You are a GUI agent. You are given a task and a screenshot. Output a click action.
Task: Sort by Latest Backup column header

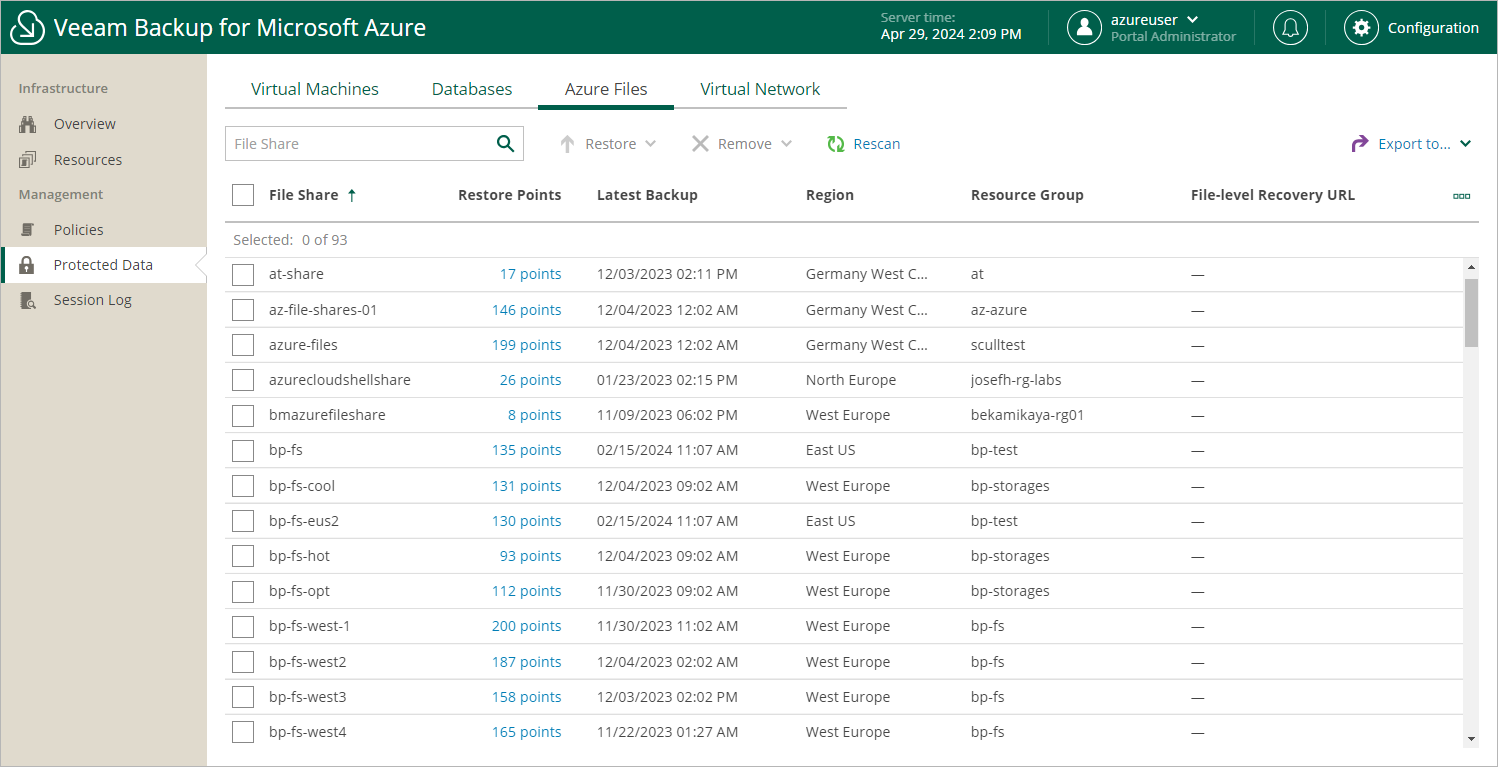[647, 195]
